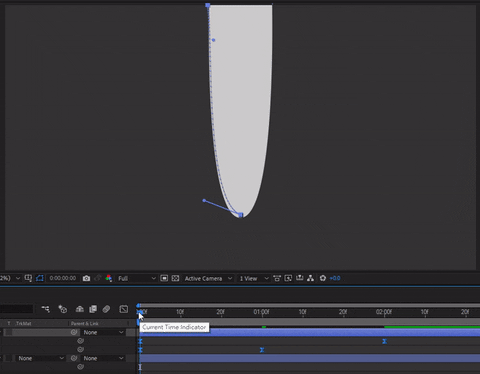Click the second layer's parent pick whip
The image size is (480, 374).
click(74, 358)
